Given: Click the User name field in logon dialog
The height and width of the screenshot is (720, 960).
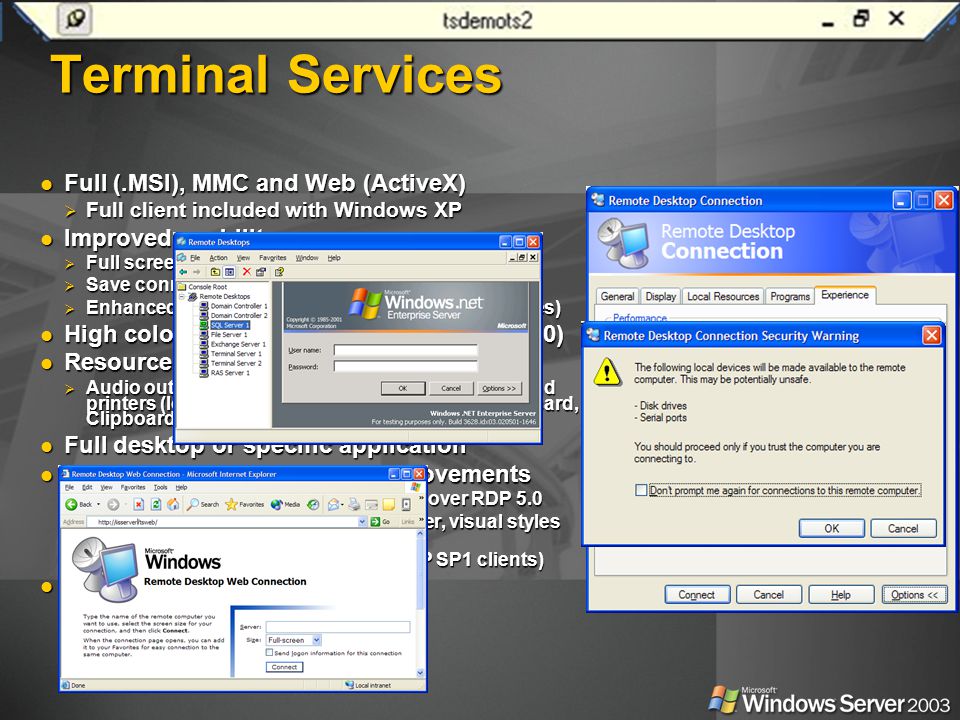Looking at the screenshot, I should coord(405,350).
